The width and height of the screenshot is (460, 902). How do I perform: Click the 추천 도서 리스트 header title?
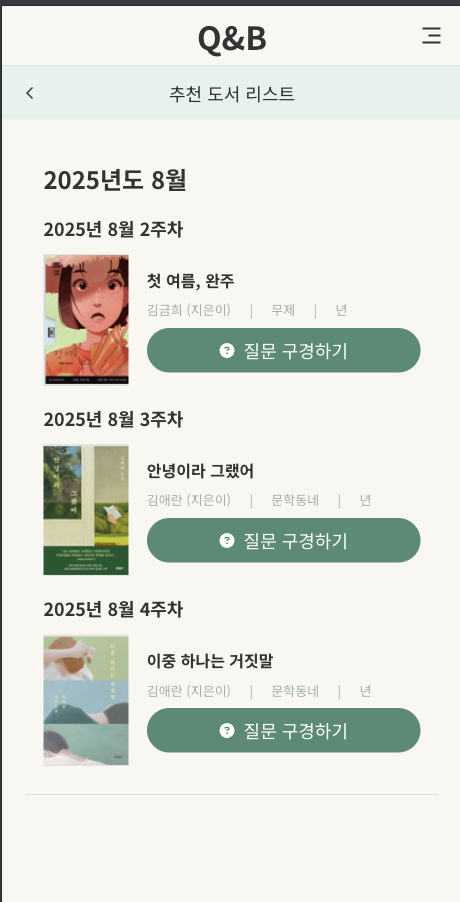pos(232,93)
